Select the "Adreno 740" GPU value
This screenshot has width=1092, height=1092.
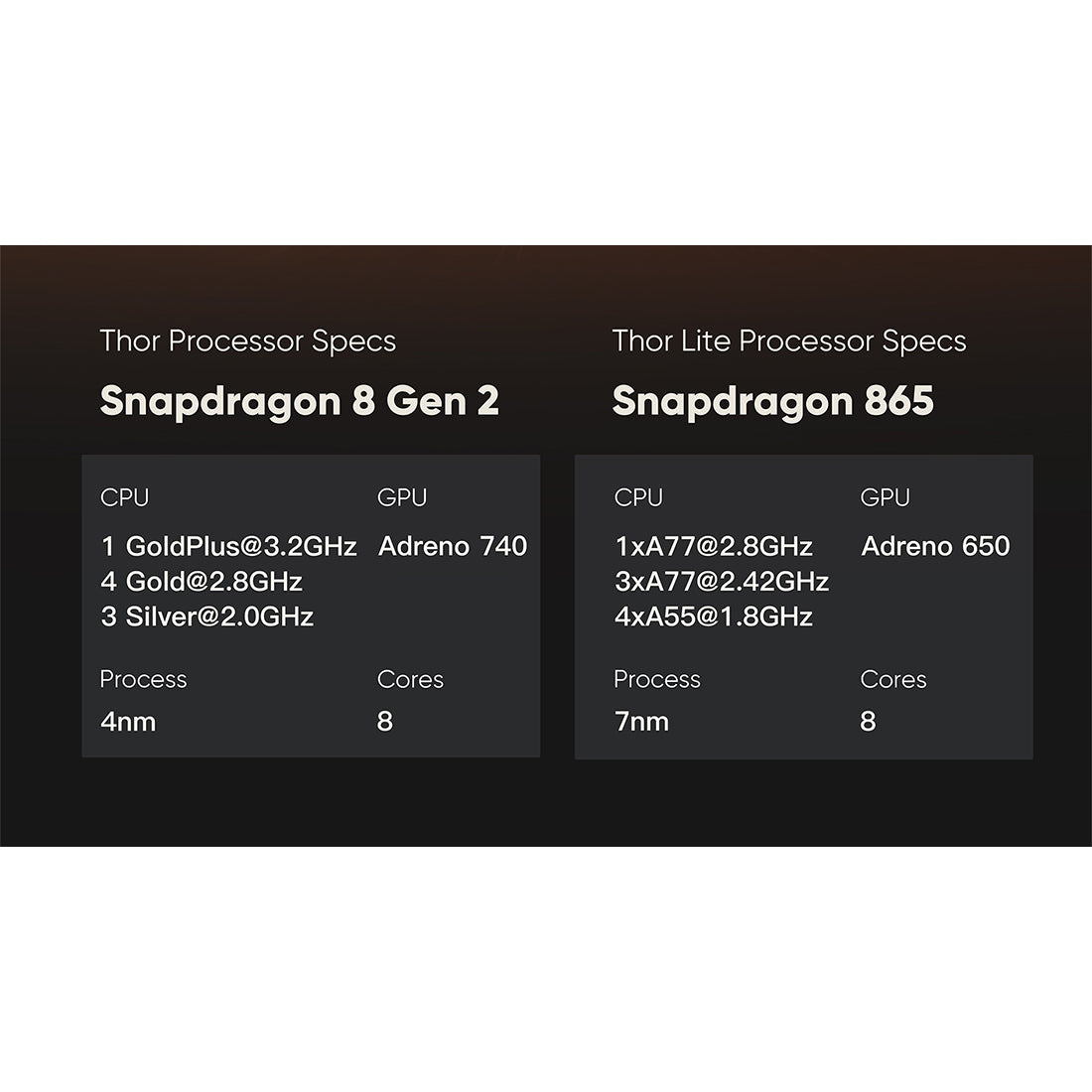(452, 546)
